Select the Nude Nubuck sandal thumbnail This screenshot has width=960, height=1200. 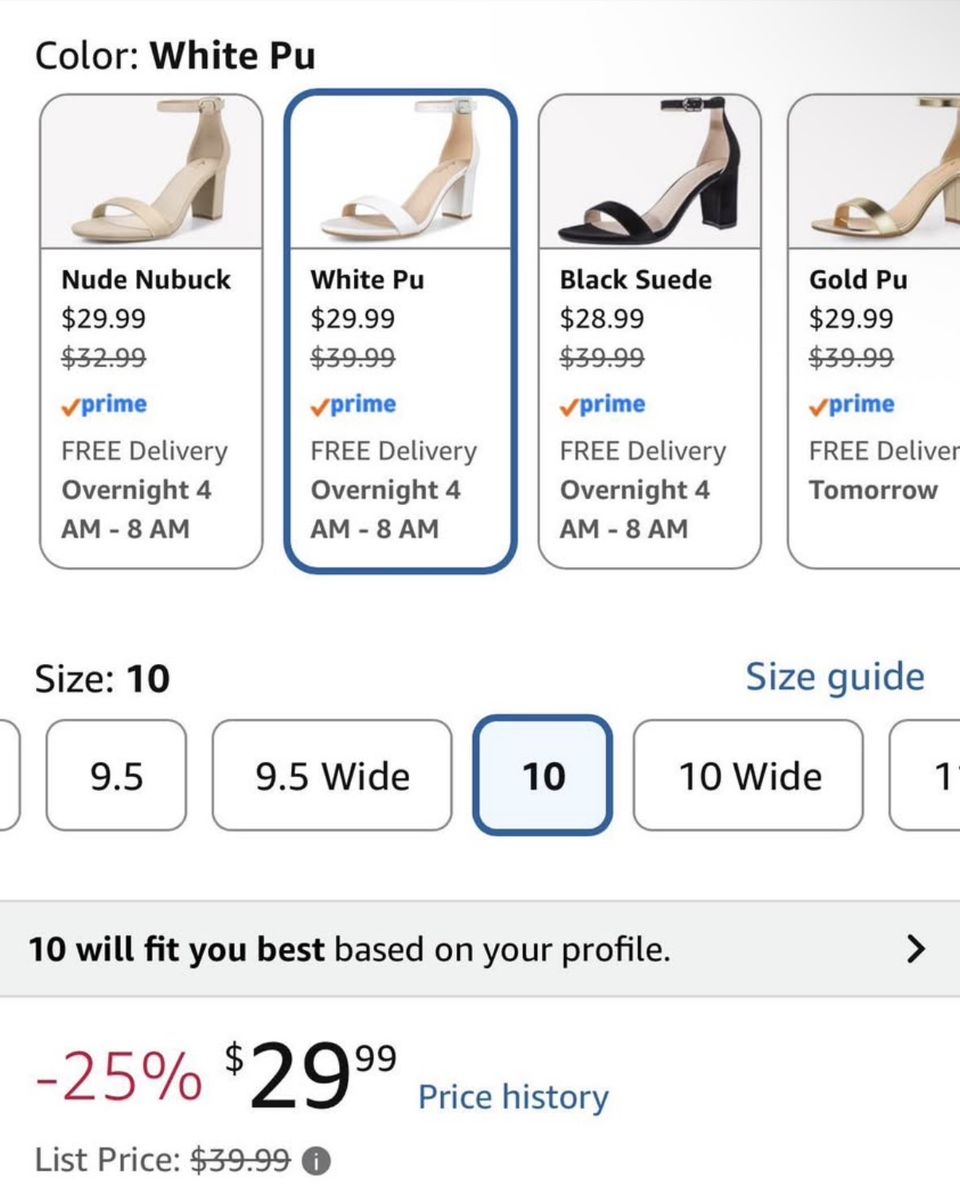pos(151,171)
